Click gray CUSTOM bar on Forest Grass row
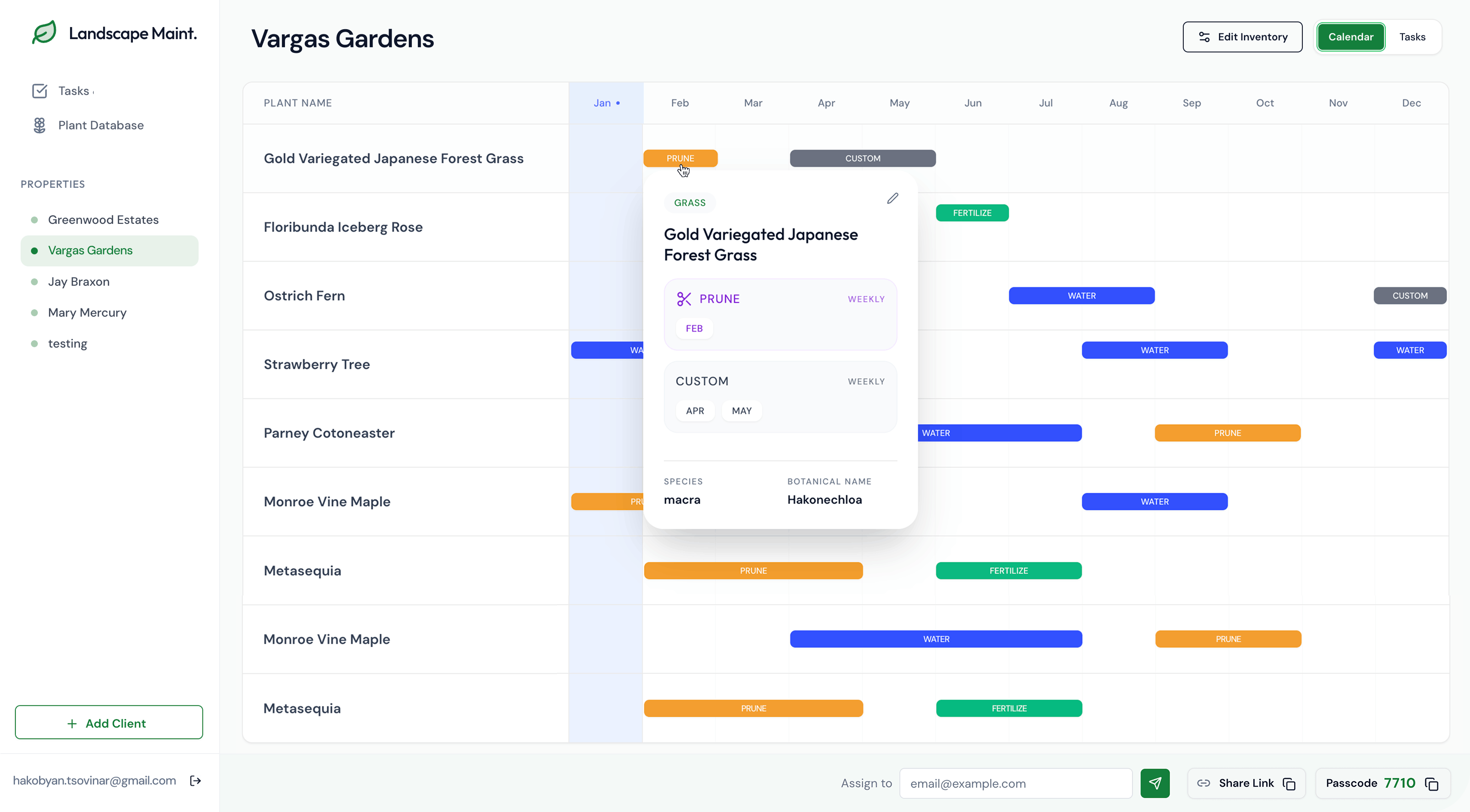 (x=862, y=159)
